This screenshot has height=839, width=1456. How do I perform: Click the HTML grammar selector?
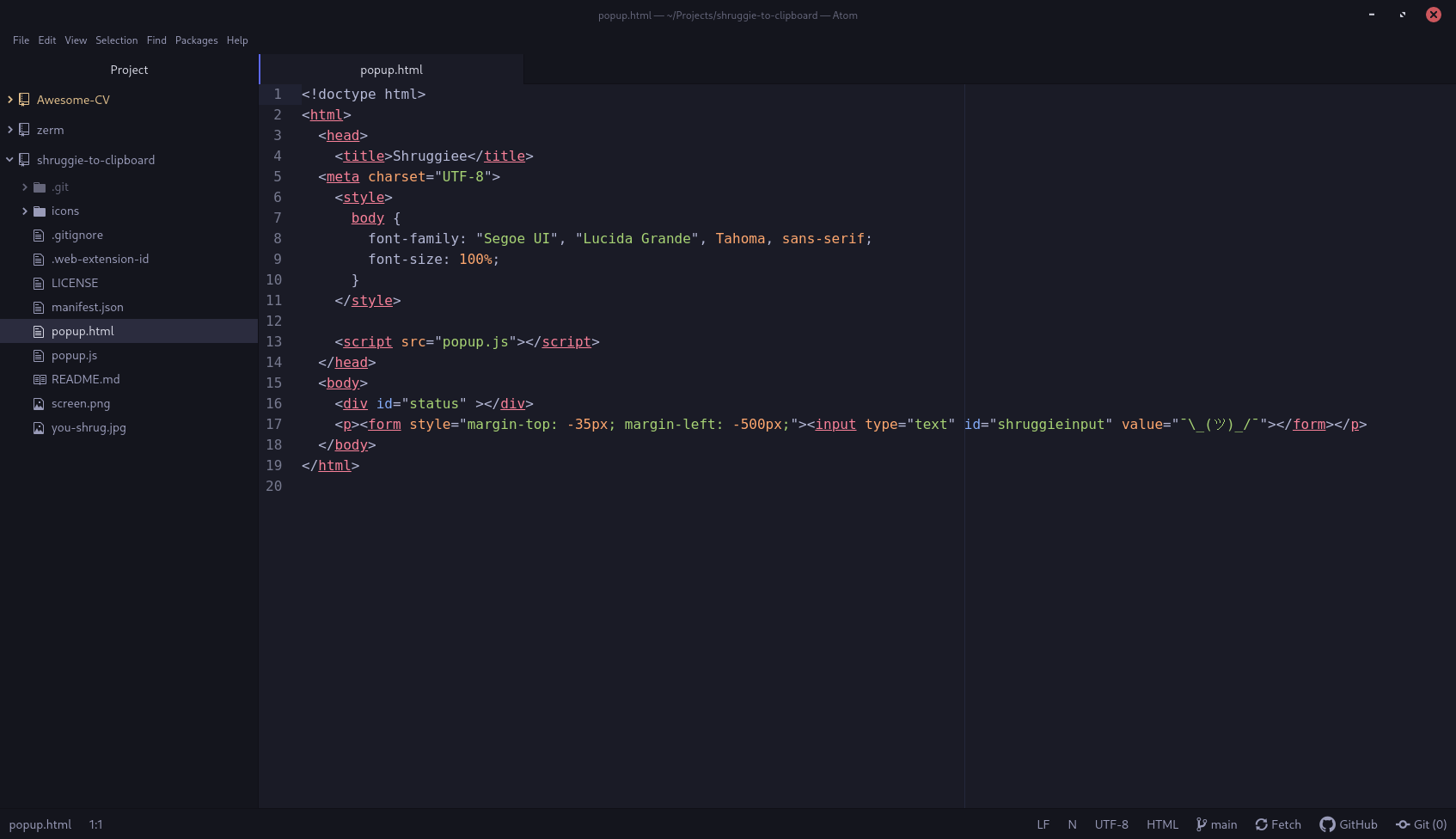[1162, 824]
